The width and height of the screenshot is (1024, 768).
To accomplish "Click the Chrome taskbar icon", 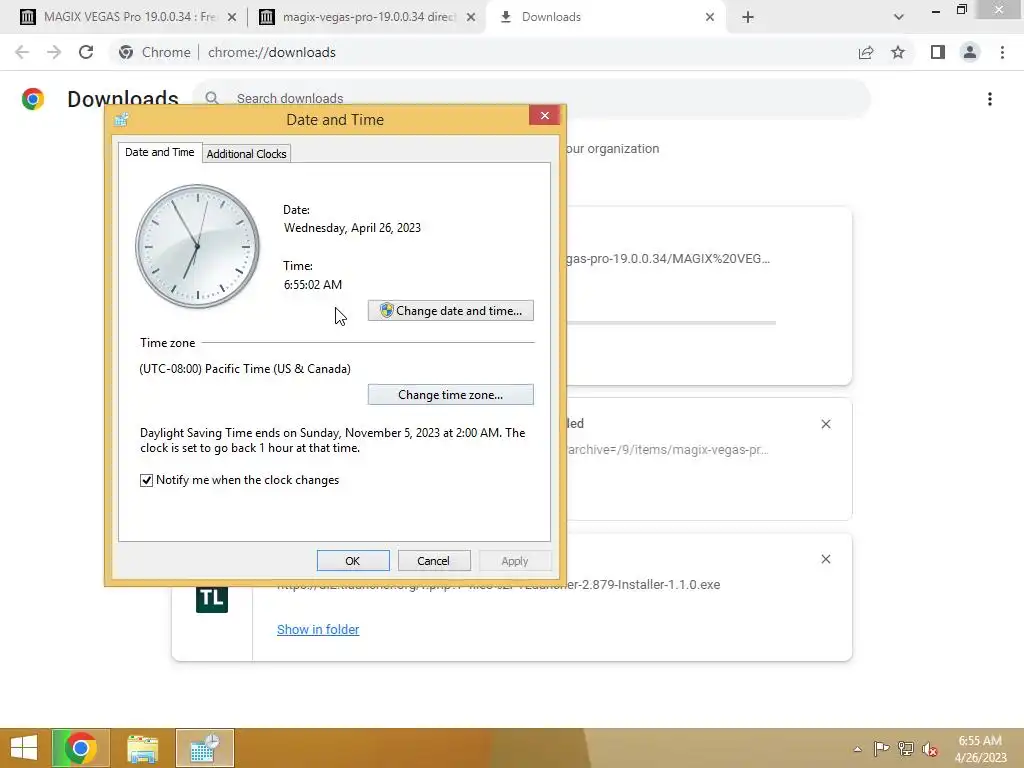I will pyautogui.click(x=80, y=748).
